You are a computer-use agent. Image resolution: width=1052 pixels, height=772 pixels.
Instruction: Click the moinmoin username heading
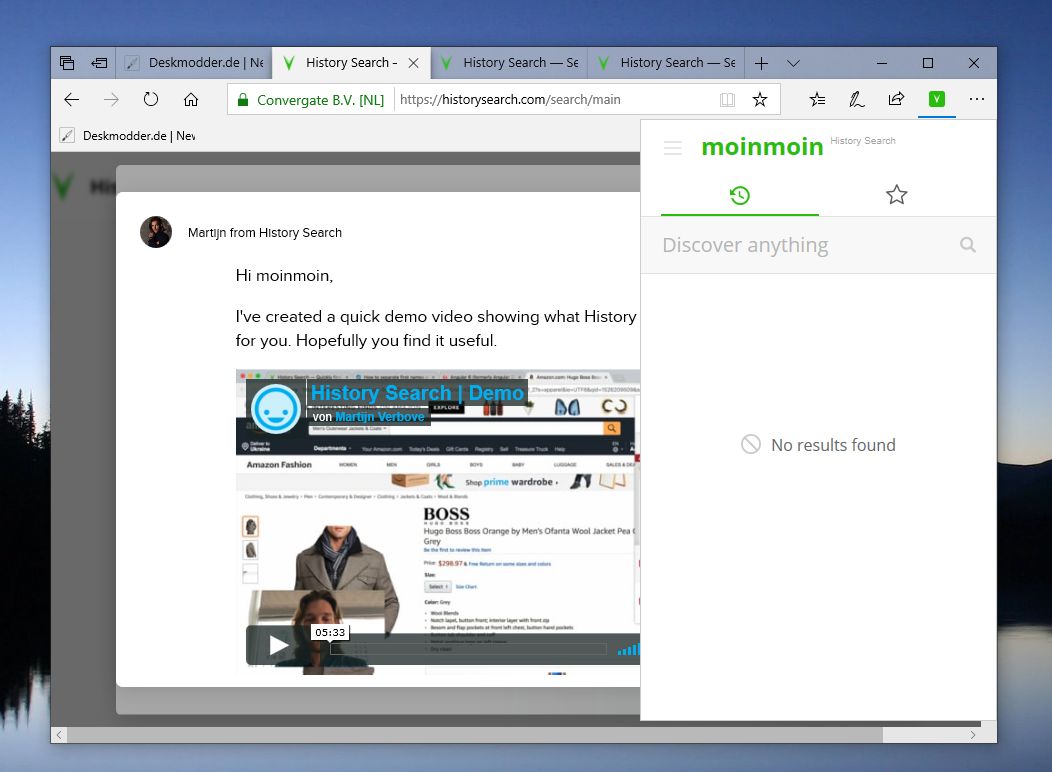[x=762, y=146]
